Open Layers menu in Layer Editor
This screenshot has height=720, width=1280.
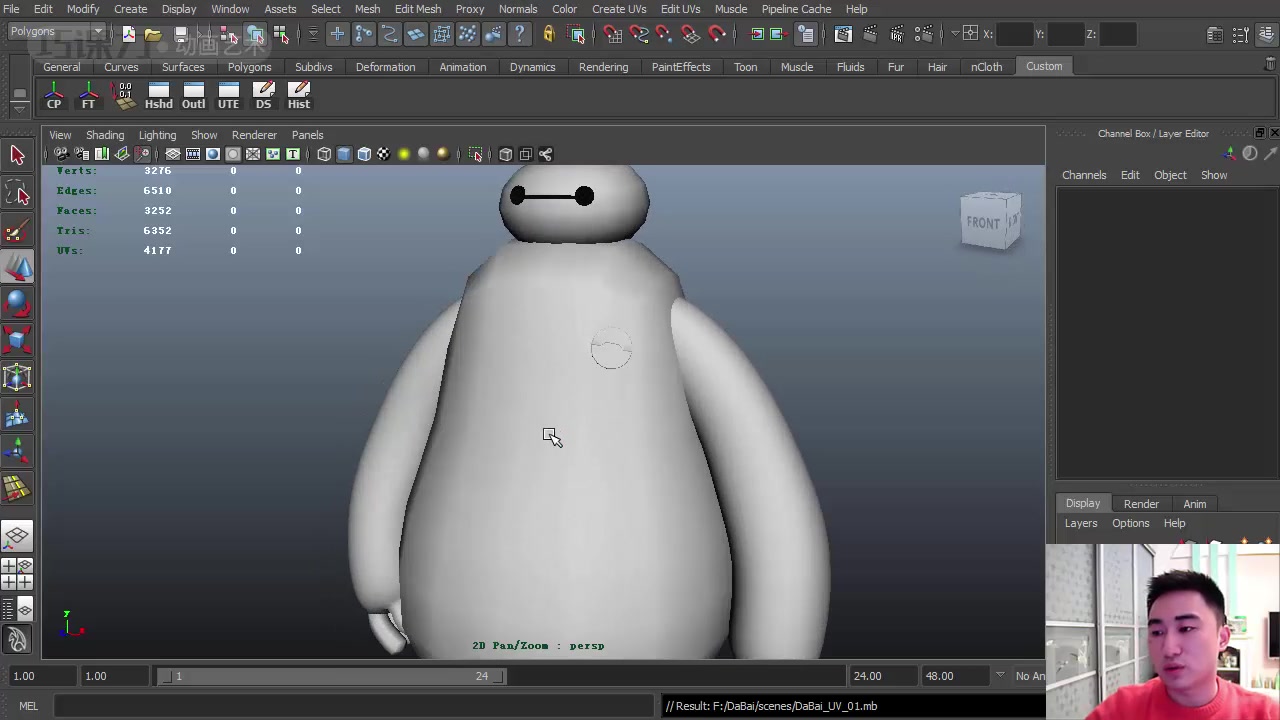(x=1081, y=523)
